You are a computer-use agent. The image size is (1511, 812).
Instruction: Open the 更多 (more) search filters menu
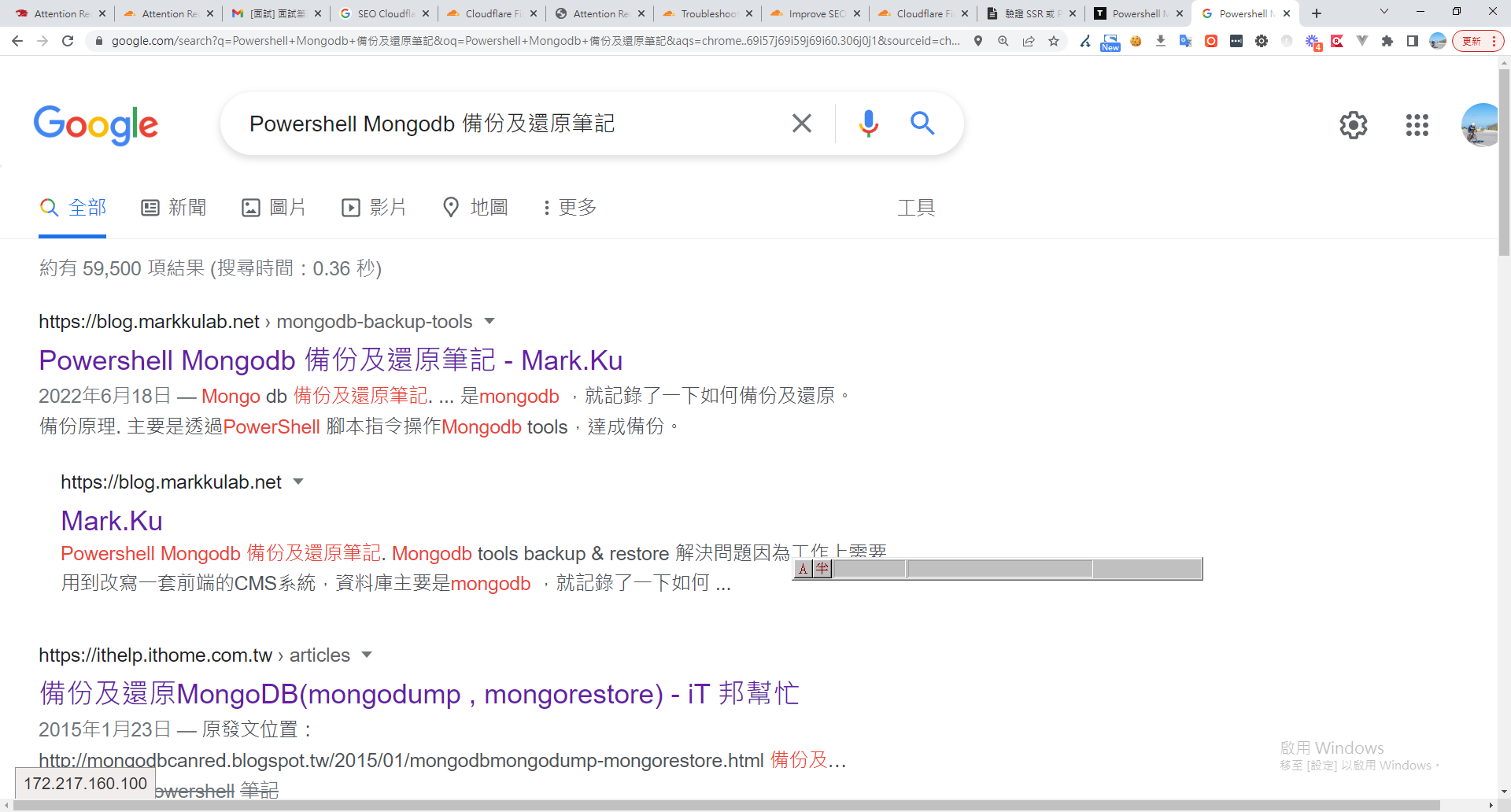[x=569, y=208]
